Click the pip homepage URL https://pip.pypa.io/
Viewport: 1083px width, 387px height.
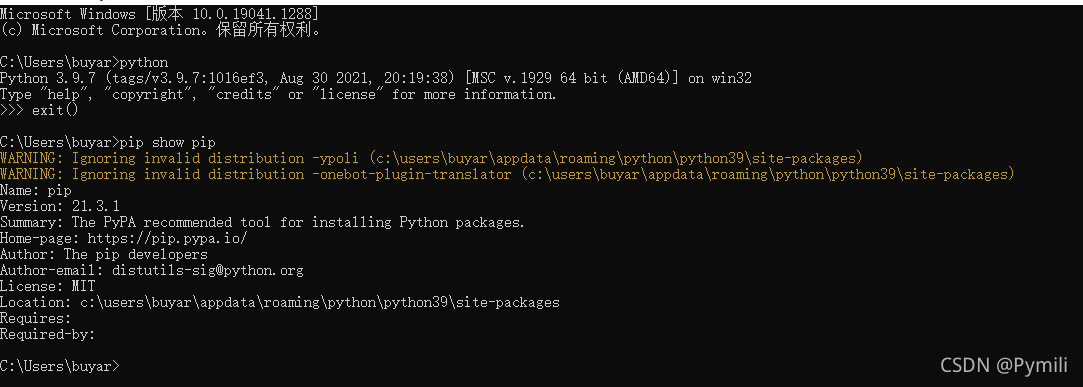(167, 238)
